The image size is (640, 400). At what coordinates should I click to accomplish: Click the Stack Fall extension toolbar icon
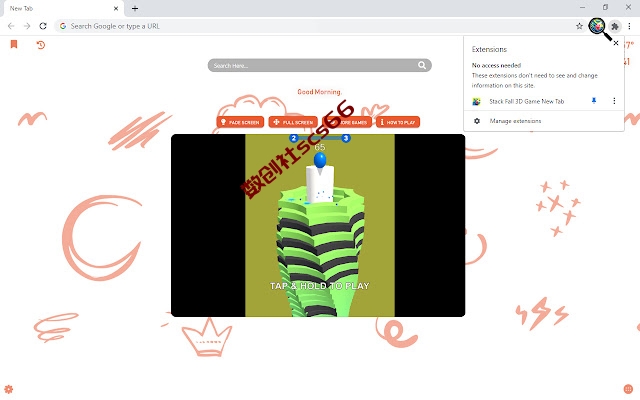(x=597, y=26)
